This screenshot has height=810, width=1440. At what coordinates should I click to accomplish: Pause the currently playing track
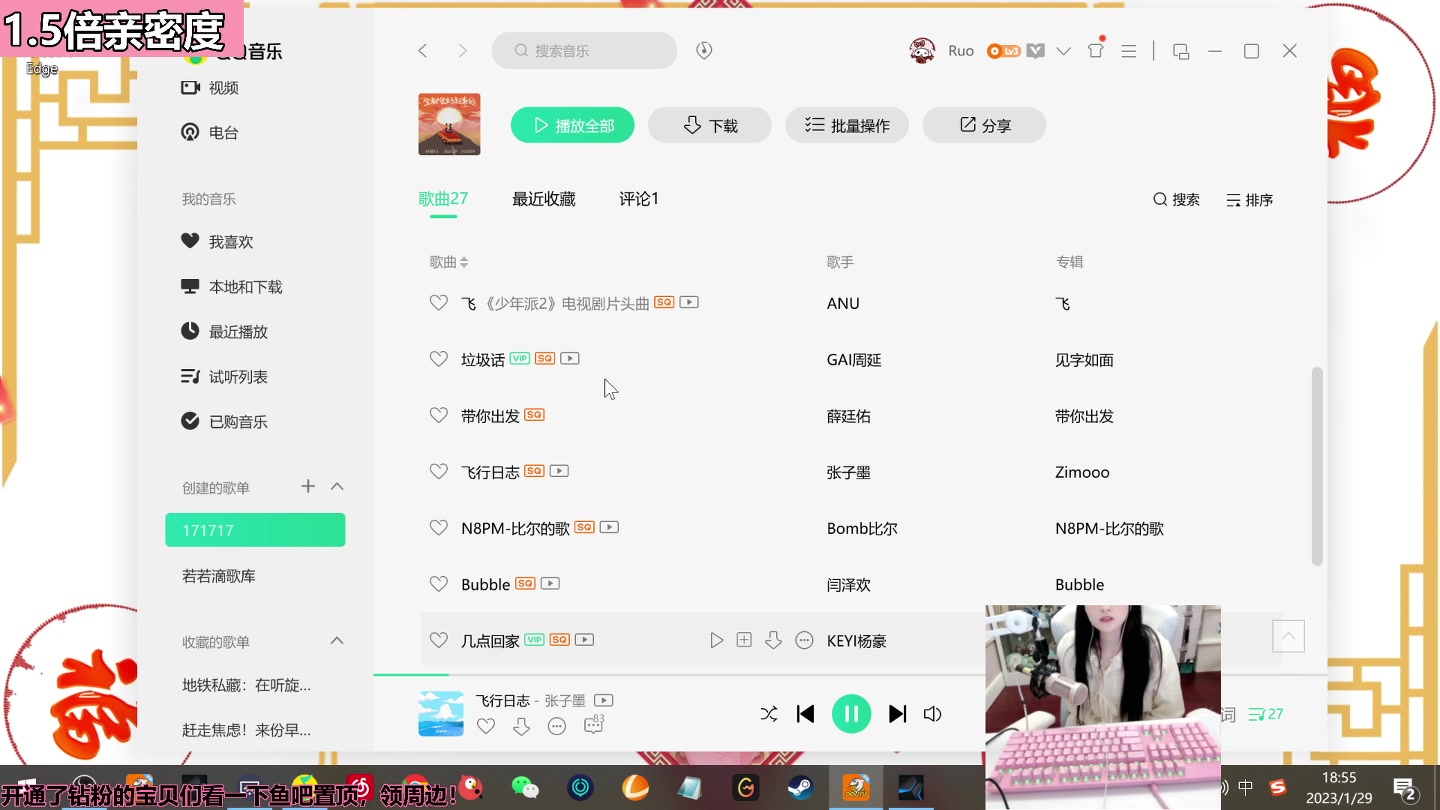coord(852,713)
